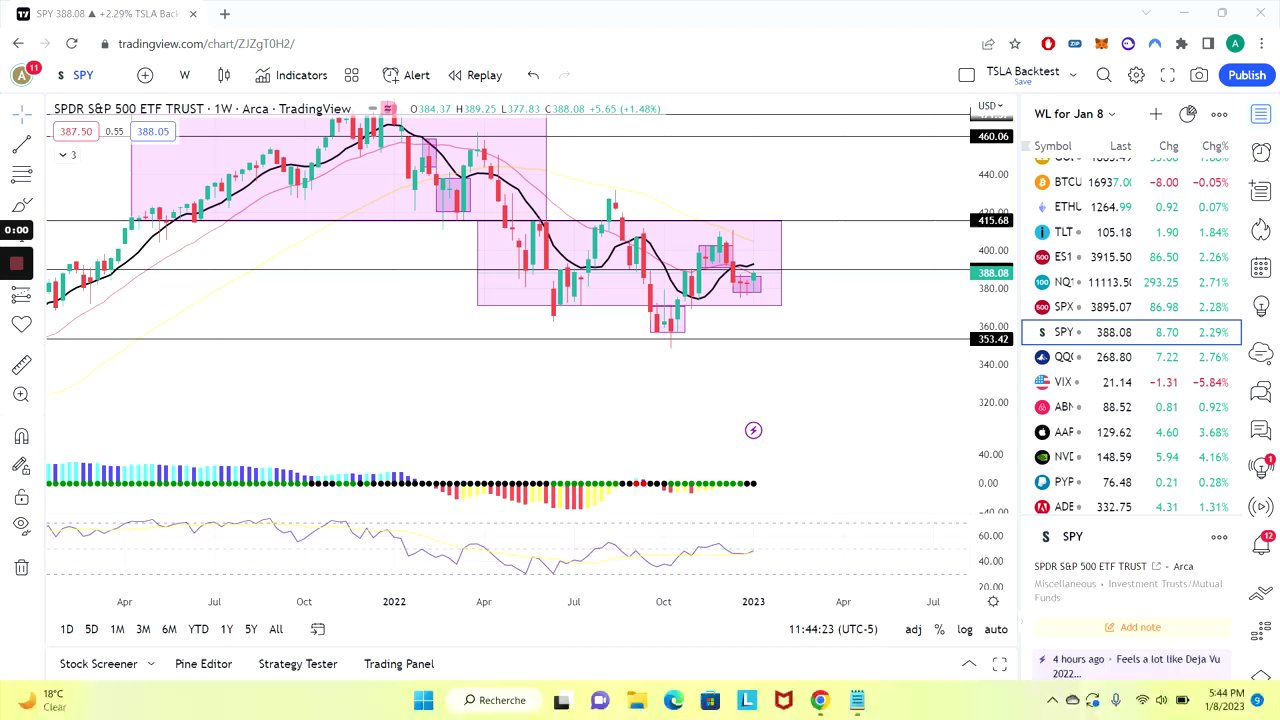
Task: Open watchlist more options menu
Action: pyautogui.click(x=1219, y=114)
